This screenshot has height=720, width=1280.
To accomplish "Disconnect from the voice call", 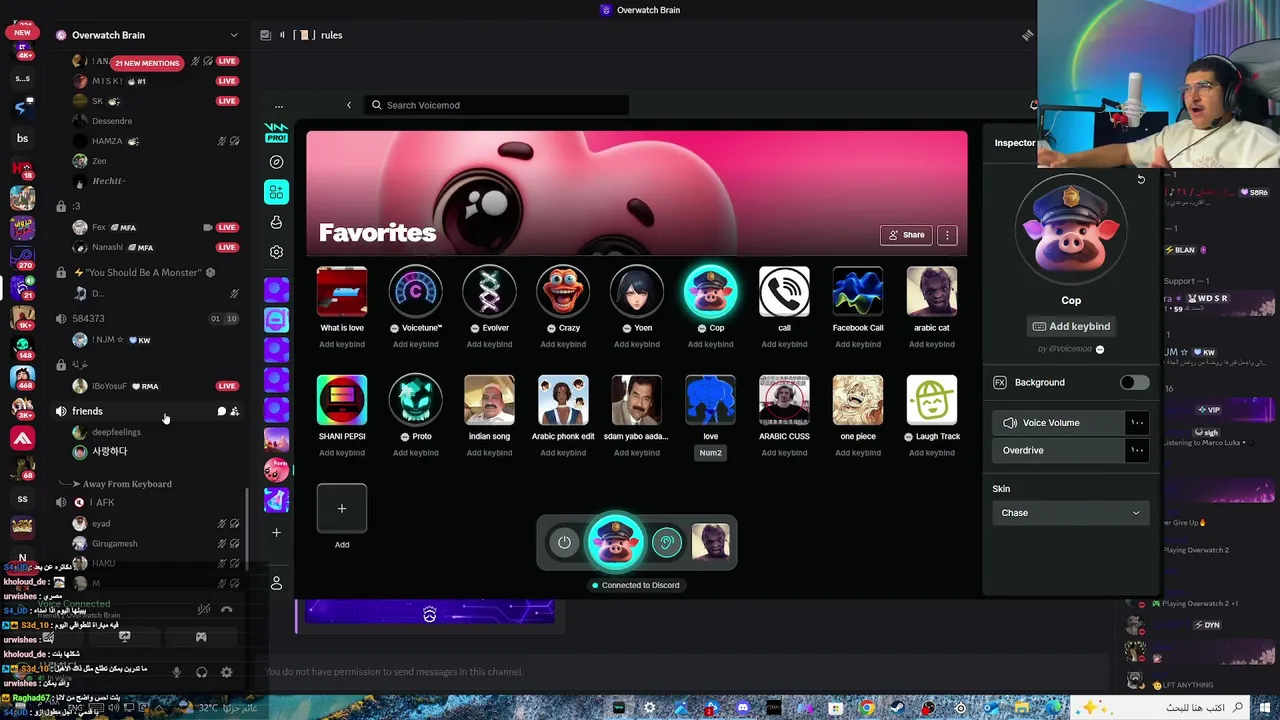I will pyautogui.click(x=227, y=609).
